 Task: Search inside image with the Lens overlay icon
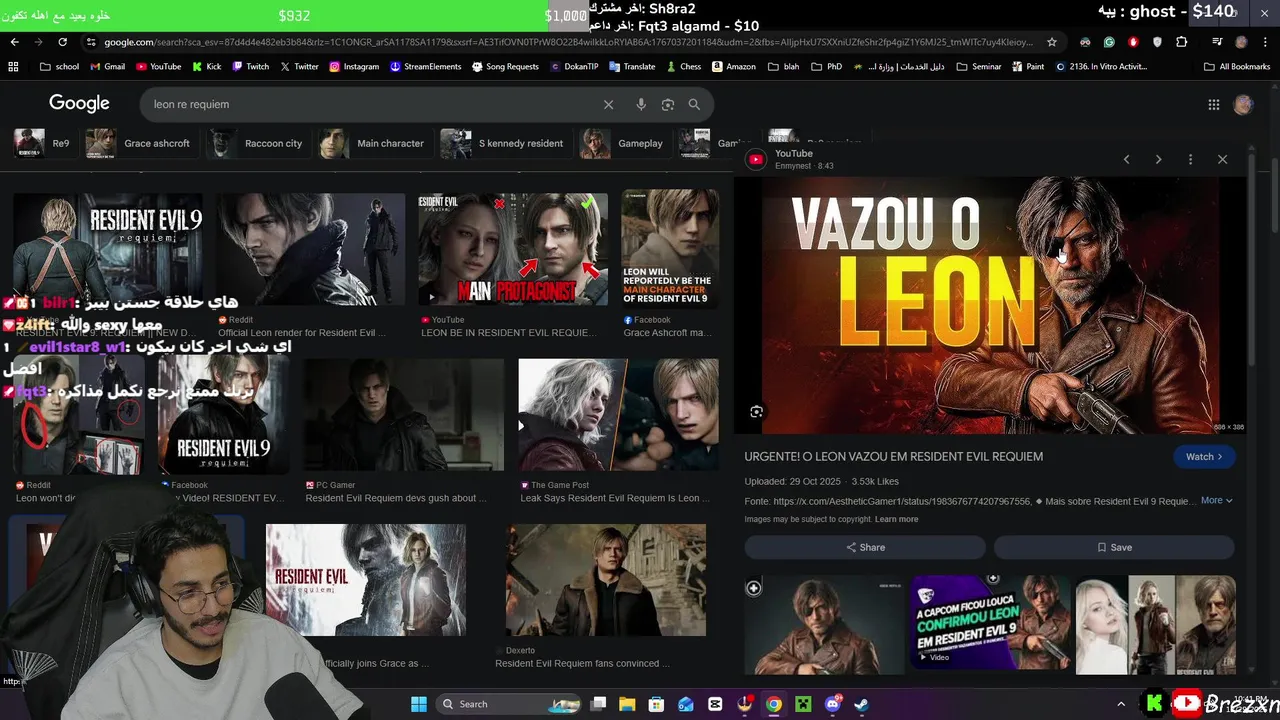click(x=757, y=411)
